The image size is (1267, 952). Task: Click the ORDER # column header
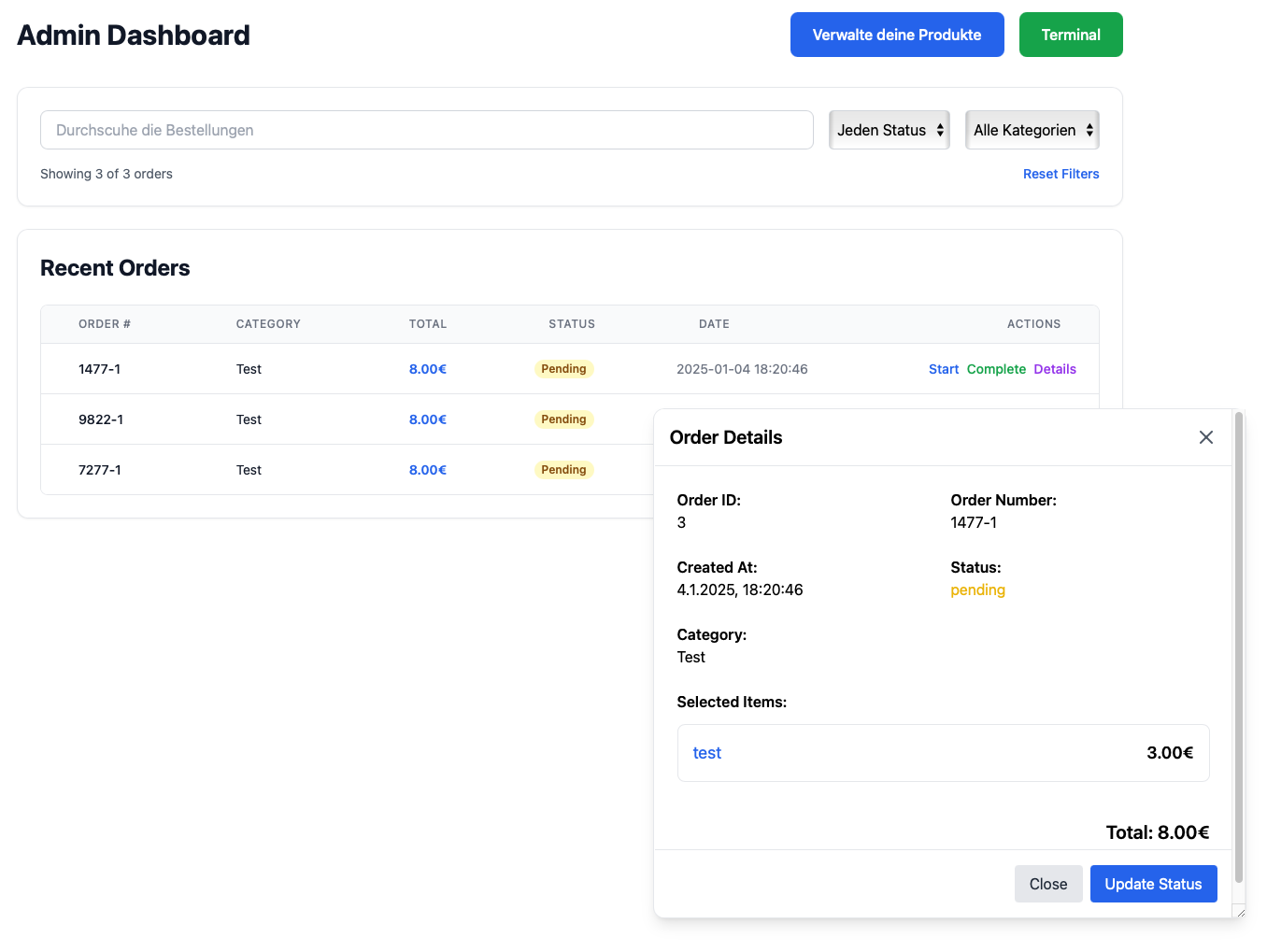105,324
